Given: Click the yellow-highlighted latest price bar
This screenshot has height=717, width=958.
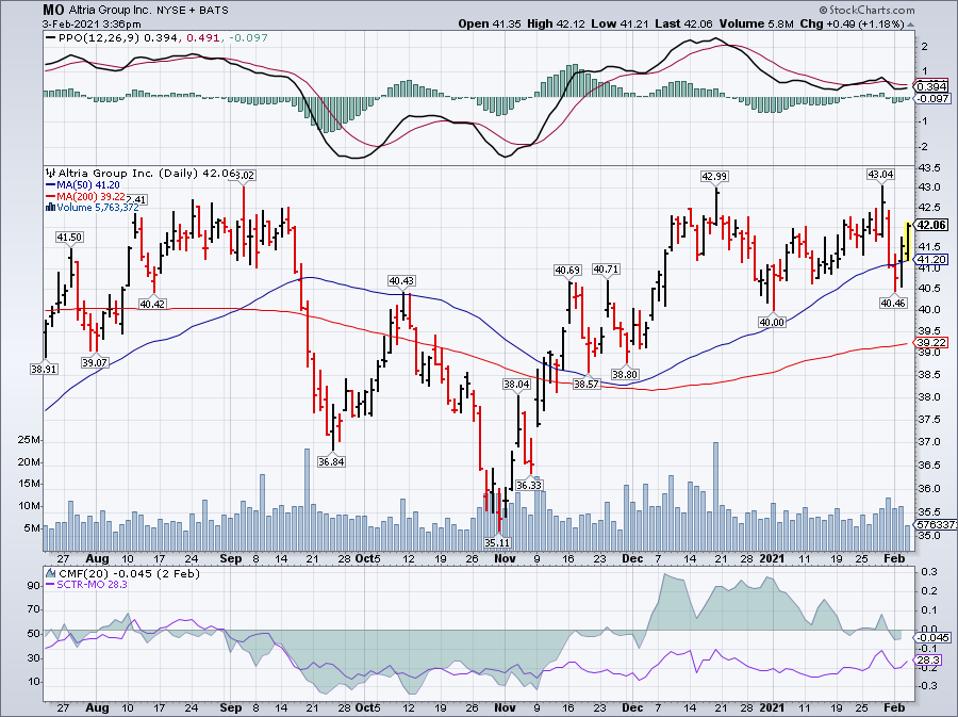Looking at the screenshot, I should (908, 241).
